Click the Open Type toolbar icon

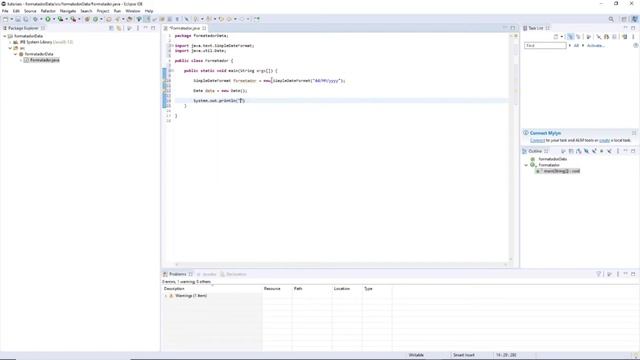coord(109,19)
